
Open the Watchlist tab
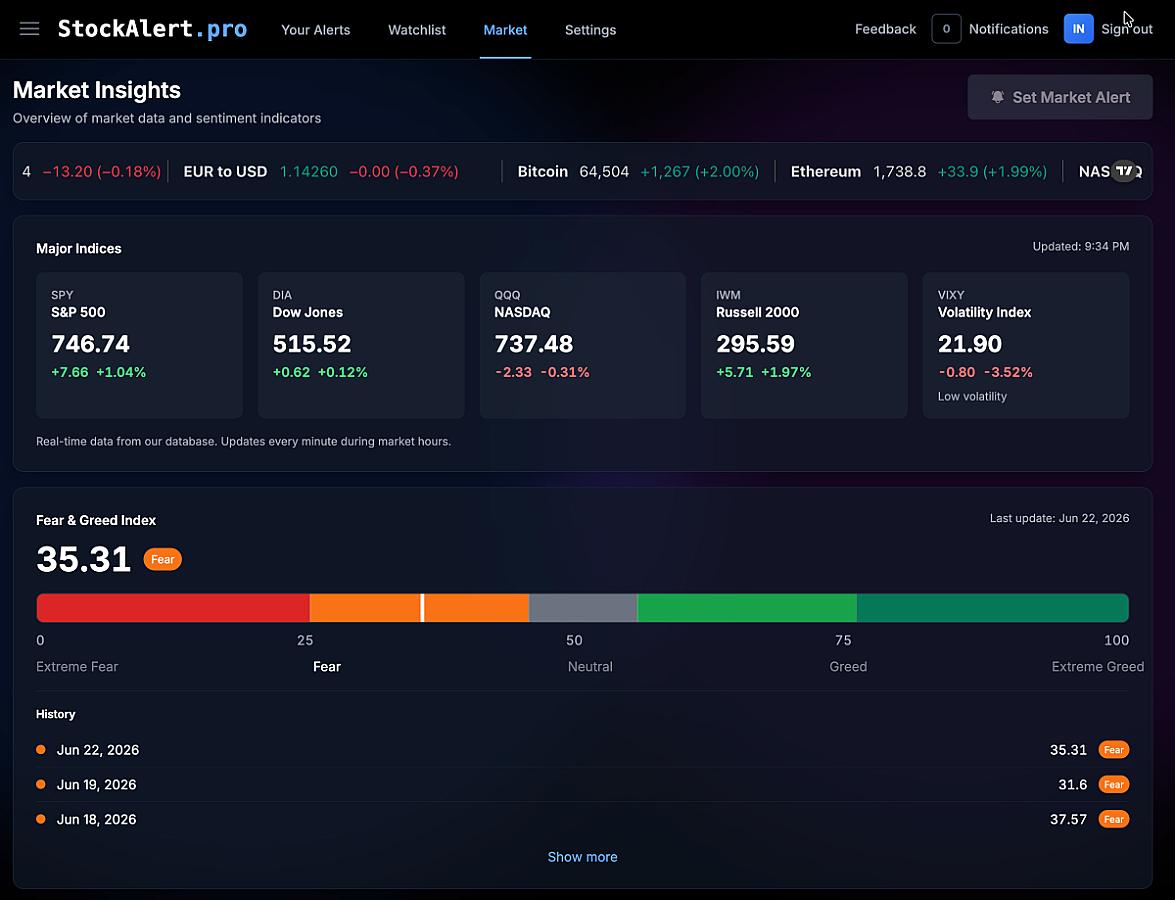[x=417, y=30]
